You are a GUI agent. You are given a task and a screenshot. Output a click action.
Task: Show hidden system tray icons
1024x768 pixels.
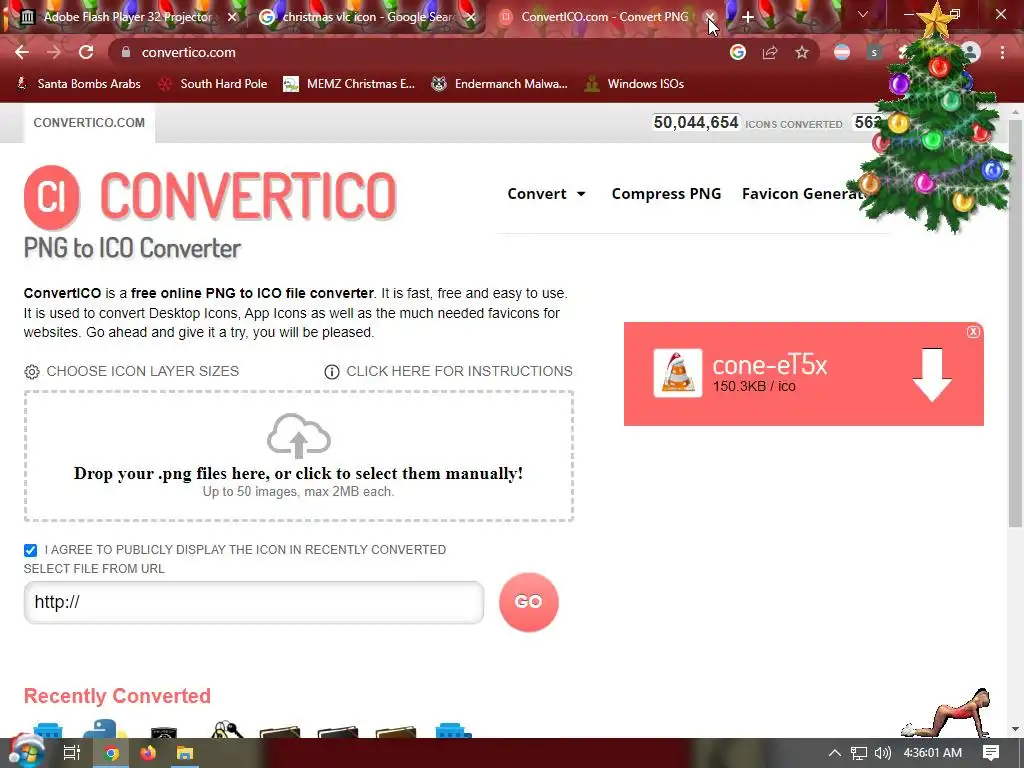835,753
